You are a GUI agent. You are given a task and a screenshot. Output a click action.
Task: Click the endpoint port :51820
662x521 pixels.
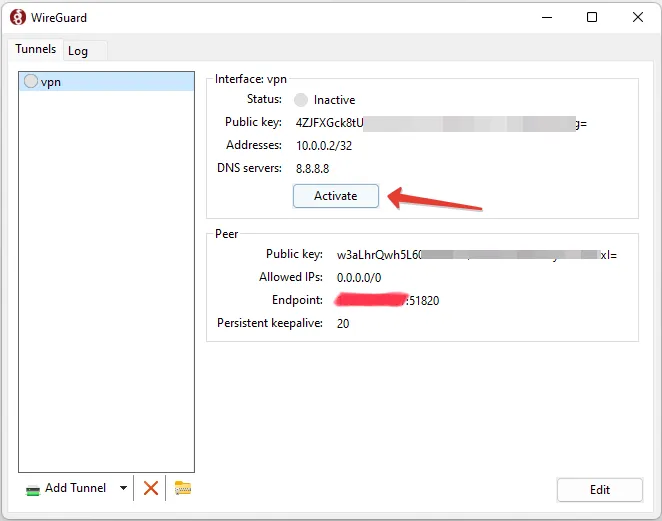coord(423,301)
